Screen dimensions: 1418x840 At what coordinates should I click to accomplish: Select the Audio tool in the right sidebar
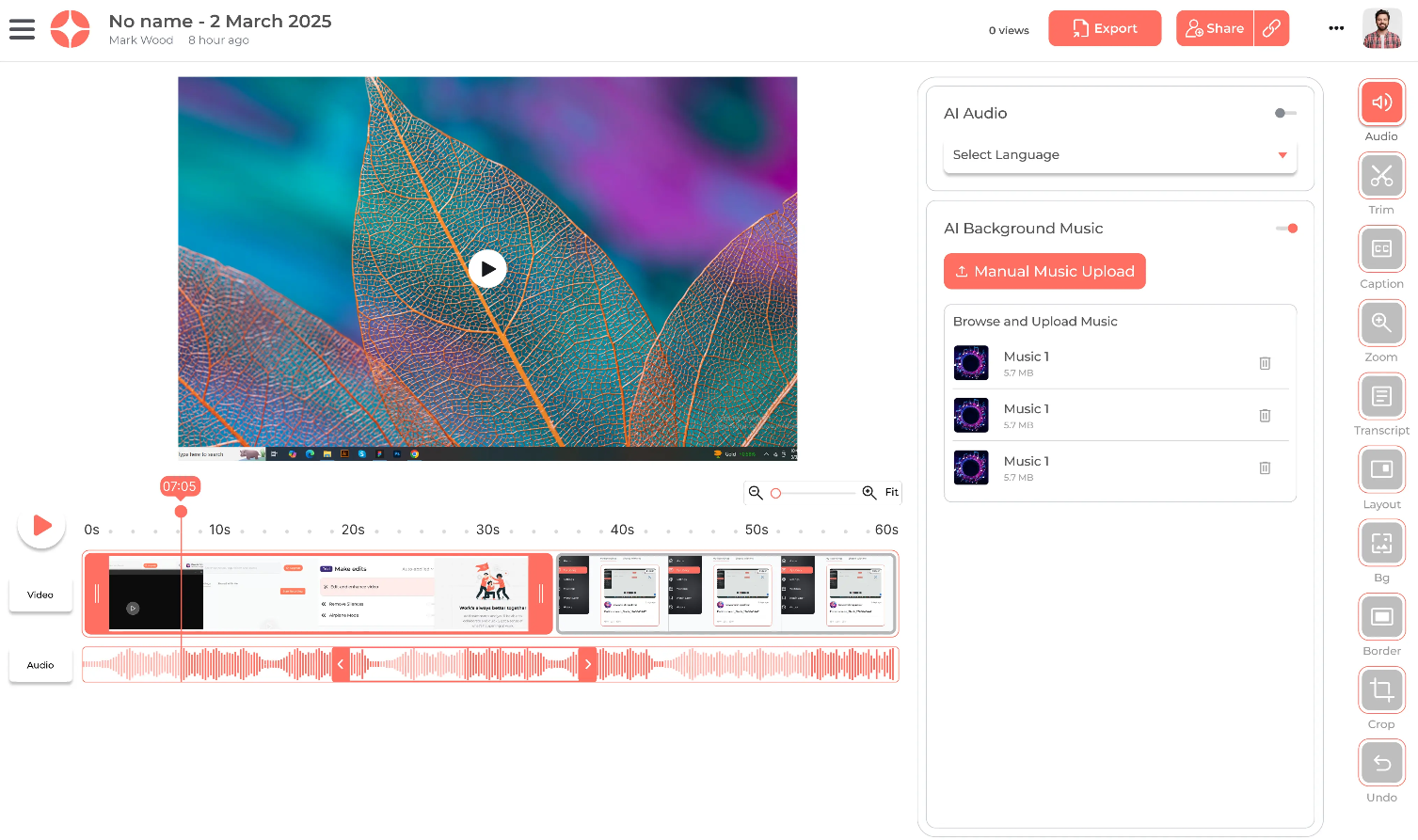1380,103
